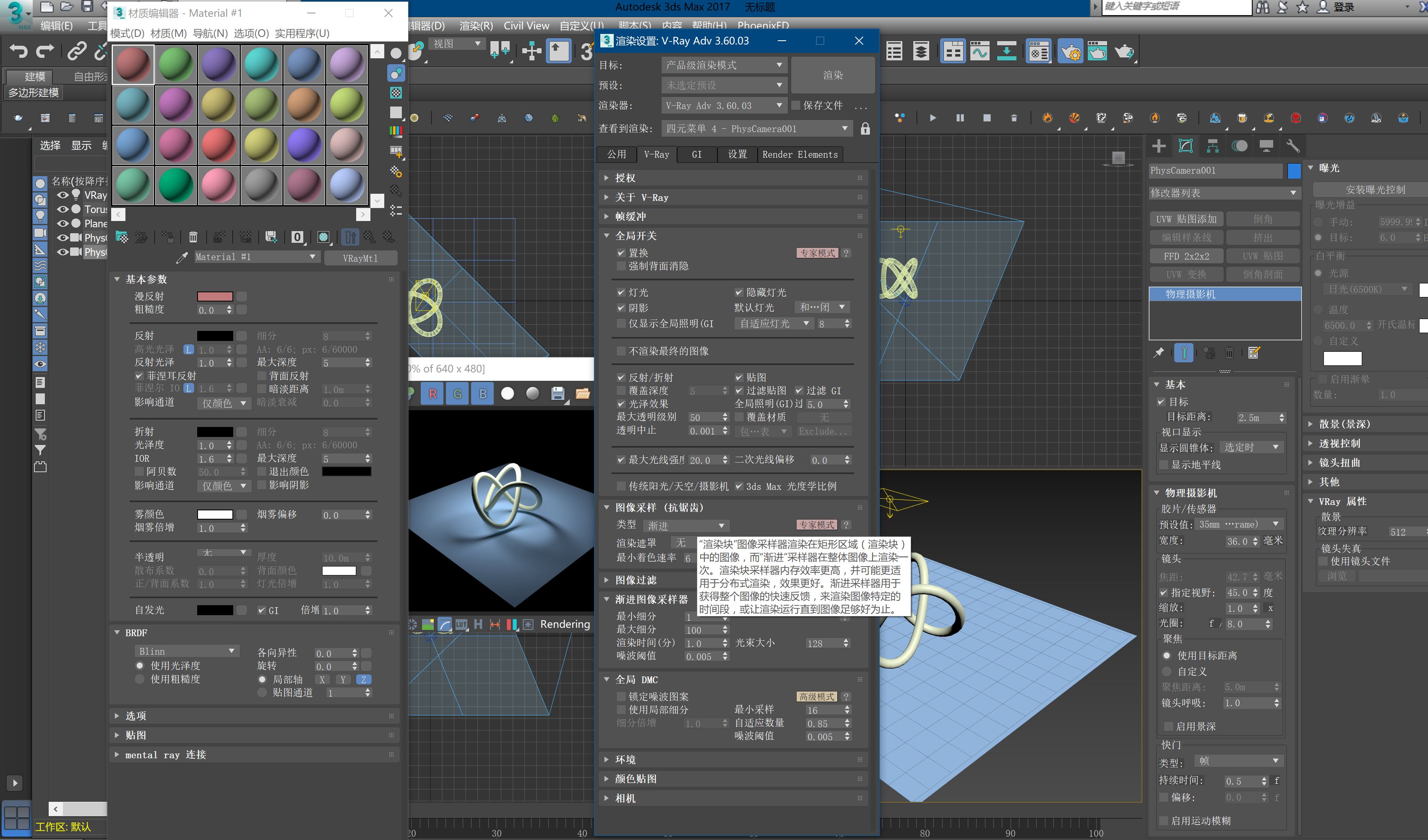1428x840 pixels.
Task: Toggle 菲涅耳反射 checkbox
Action: pos(139,375)
